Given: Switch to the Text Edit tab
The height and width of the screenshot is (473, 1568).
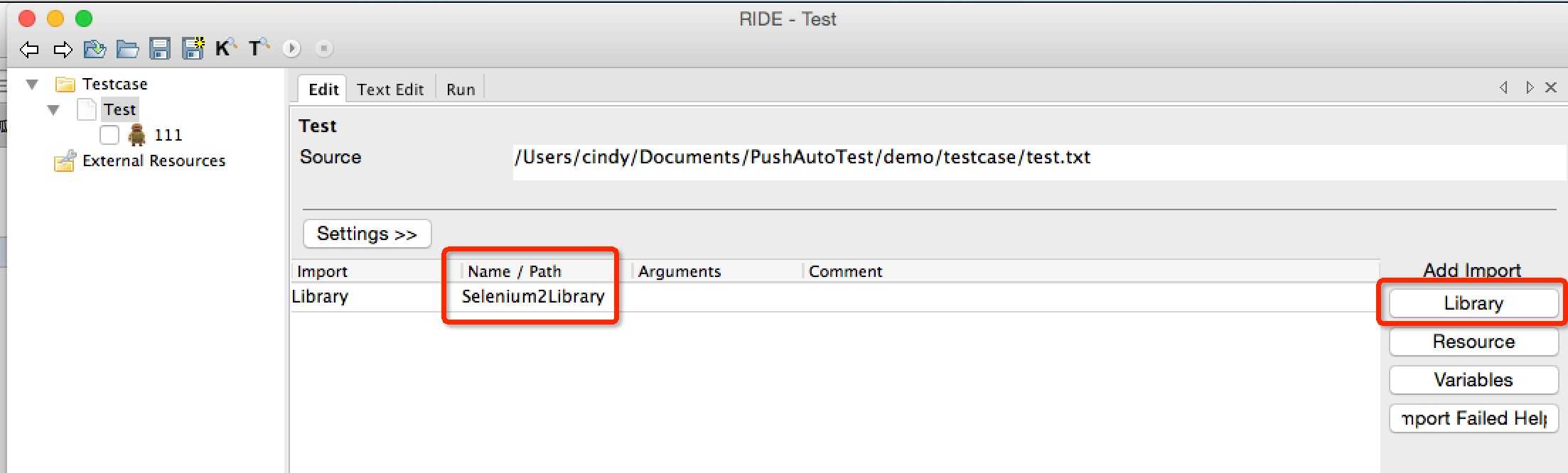Looking at the screenshot, I should pyautogui.click(x=390, y=89).
